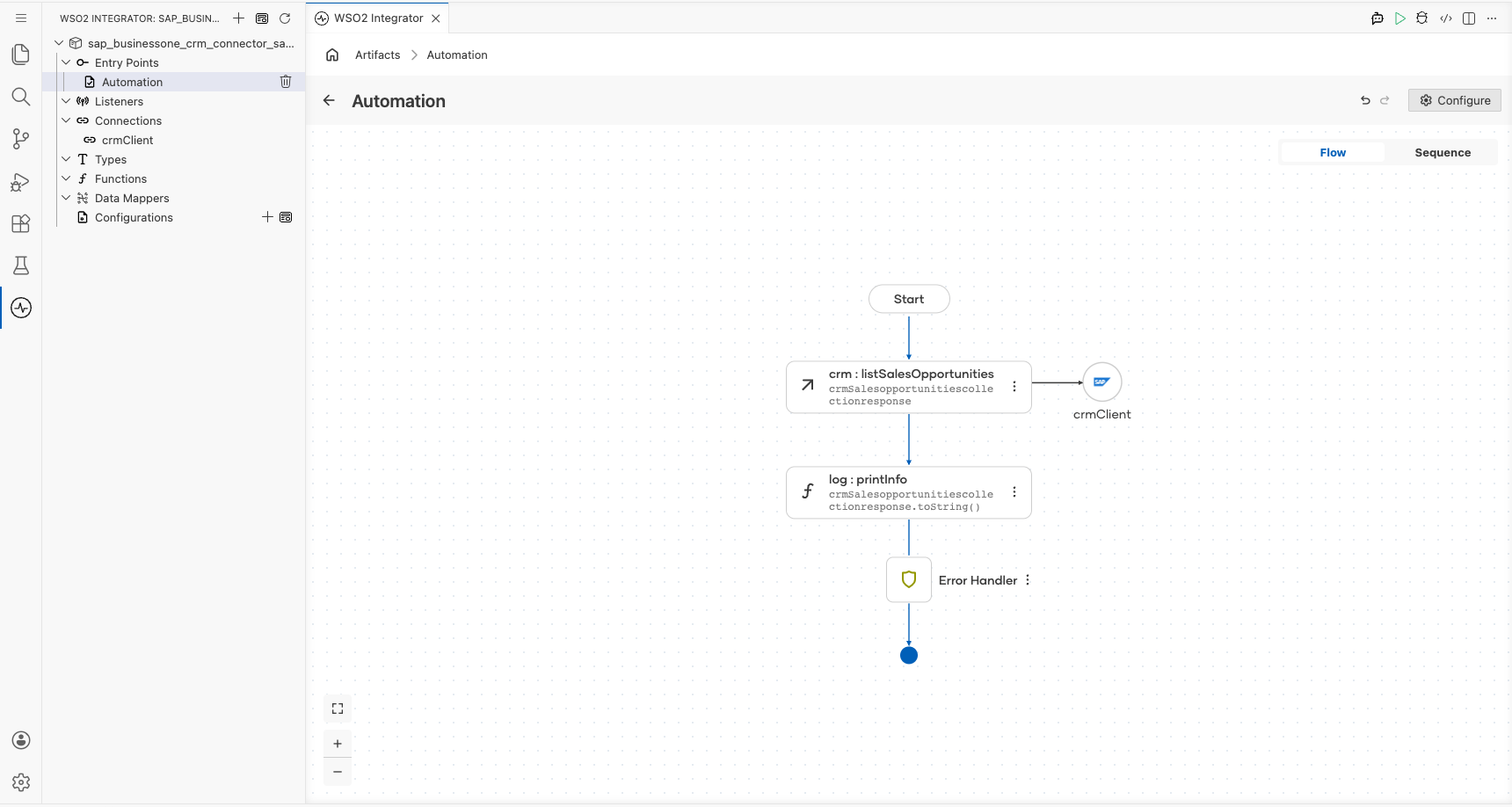
Task: Select the crmClient connection in the tree
Action: coord(127,140)
